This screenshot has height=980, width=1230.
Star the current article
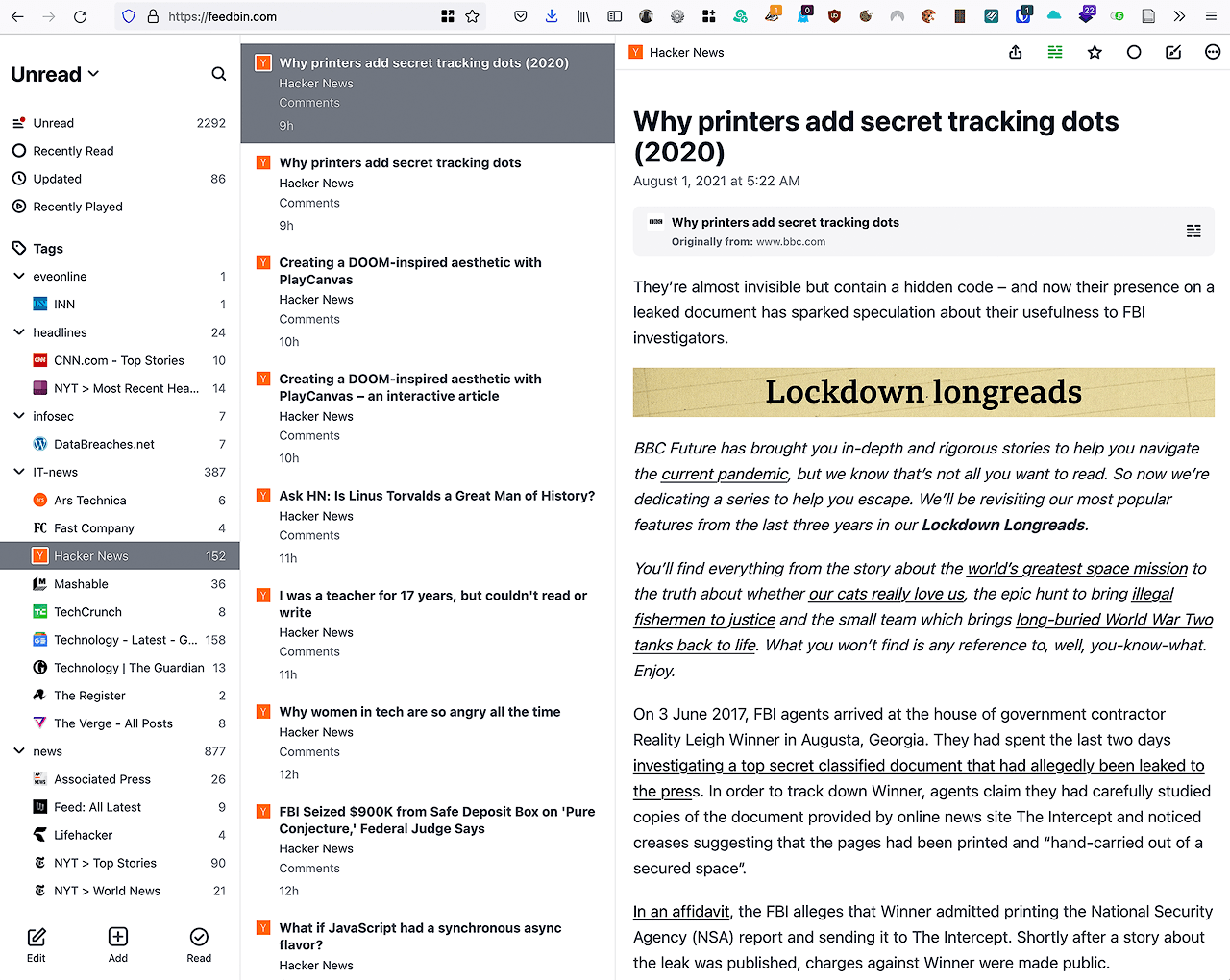pyautogui.click(x=1095, y=53)
